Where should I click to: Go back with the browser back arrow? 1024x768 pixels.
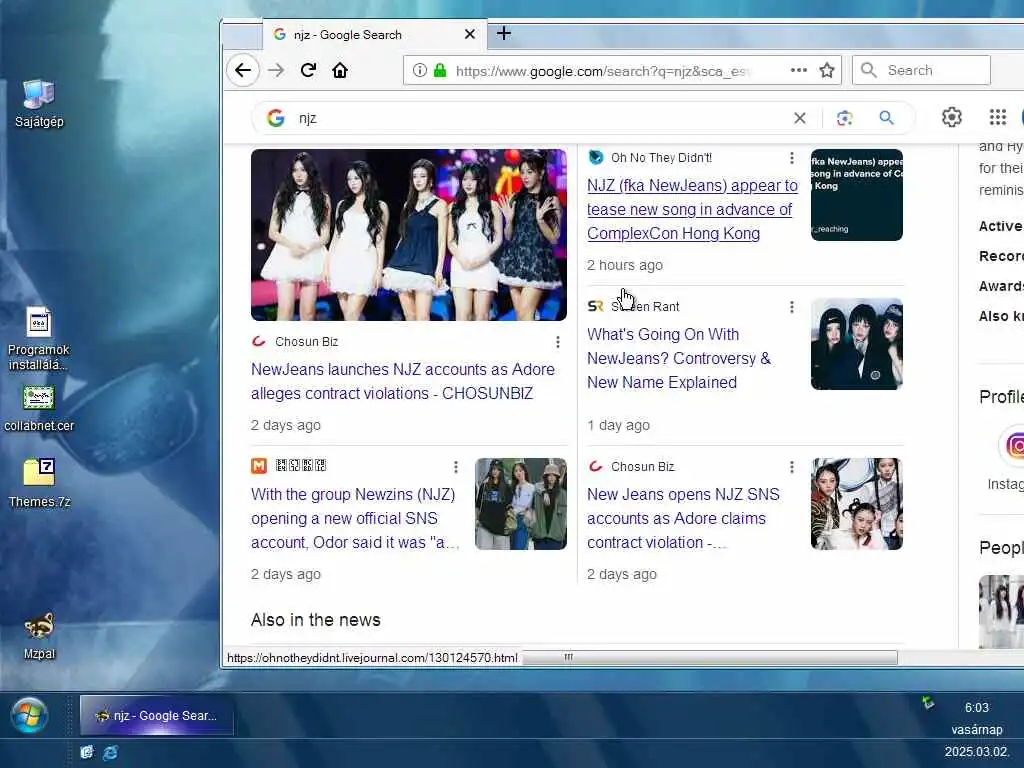tap(243, 70)
